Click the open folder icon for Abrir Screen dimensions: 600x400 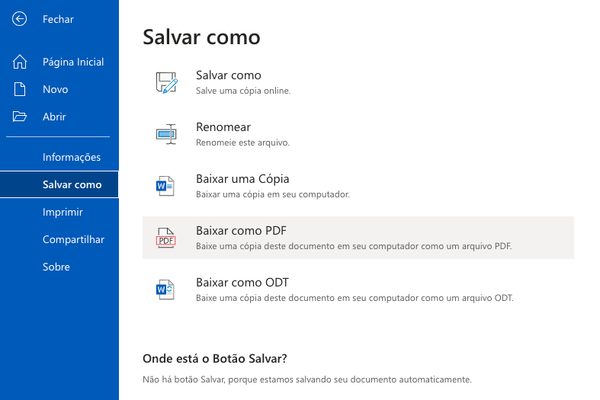[x=19, y=116]
